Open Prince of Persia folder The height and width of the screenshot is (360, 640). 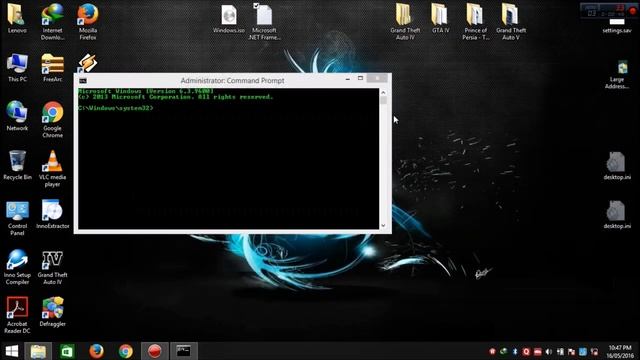pos(475,21)
